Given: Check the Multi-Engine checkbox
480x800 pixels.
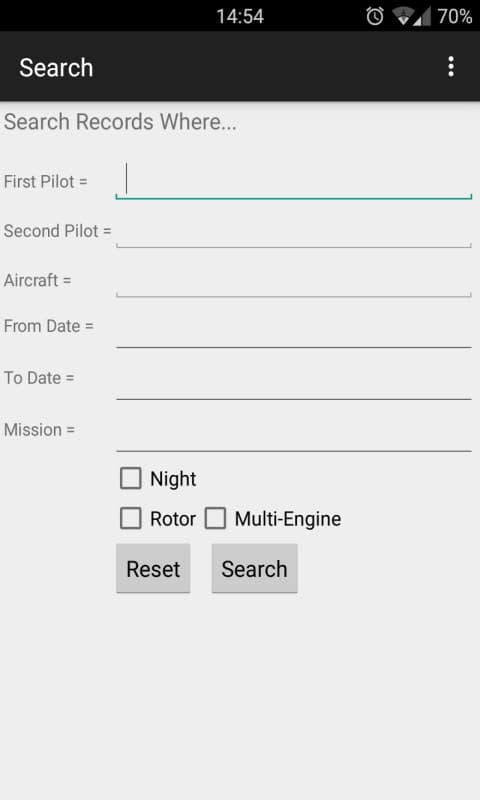Looking at the screenshot, I should pyautogui.click(x=215, y=518).
